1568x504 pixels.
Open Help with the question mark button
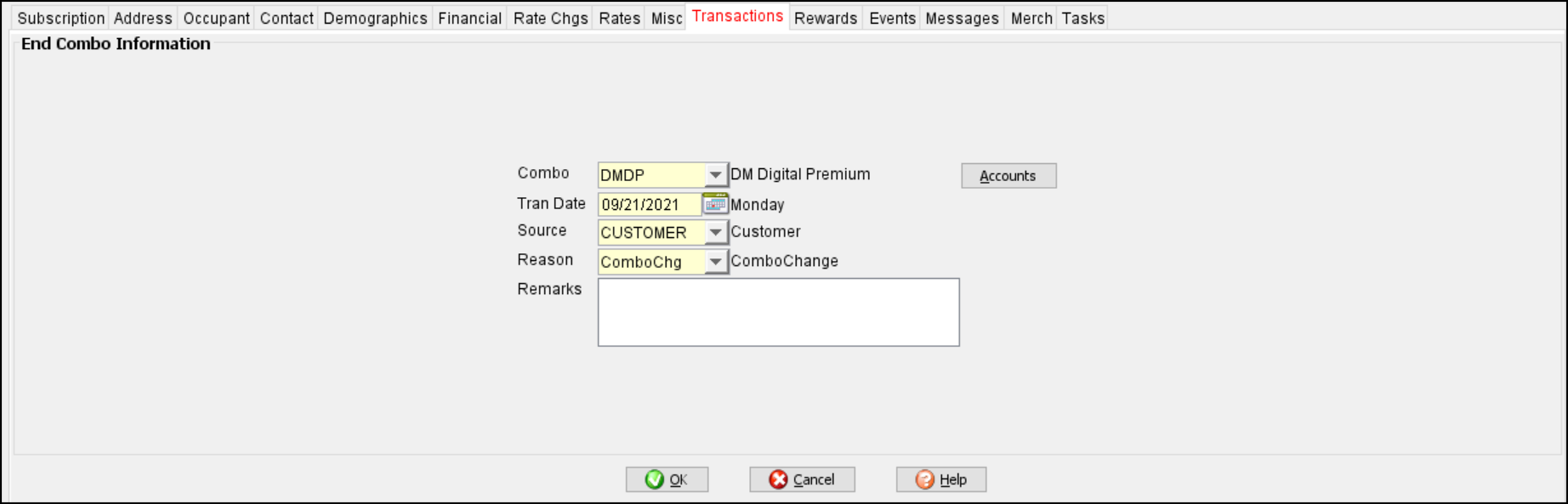[x=940, y=480]
